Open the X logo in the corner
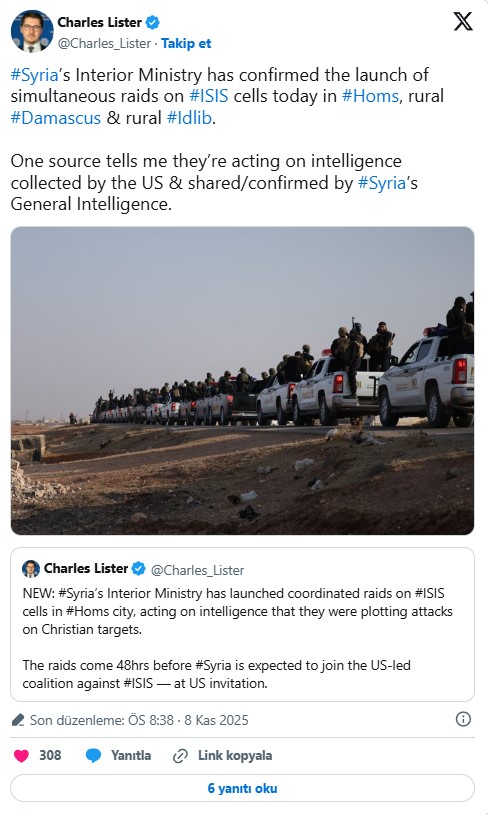This screenshot has width=488, height=815. pos(463,22)
